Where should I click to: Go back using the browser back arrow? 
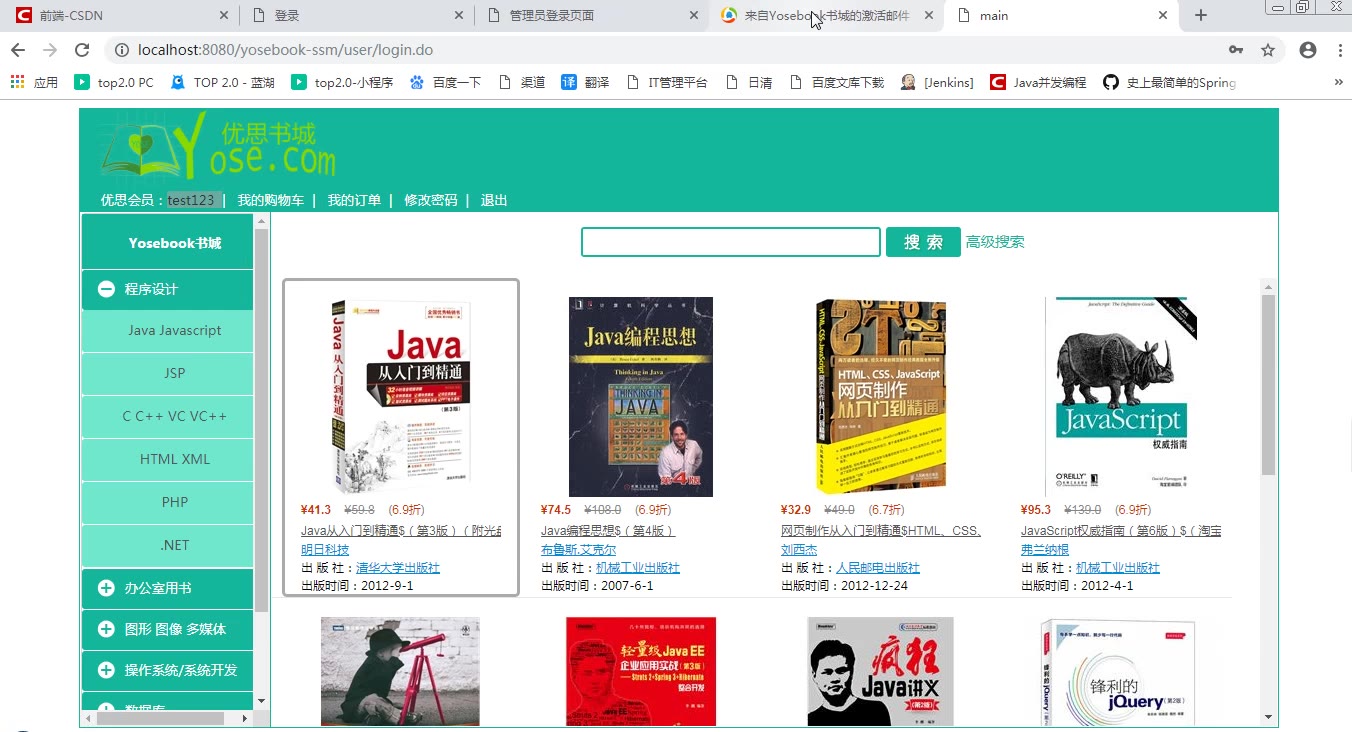tap(18, 50)
